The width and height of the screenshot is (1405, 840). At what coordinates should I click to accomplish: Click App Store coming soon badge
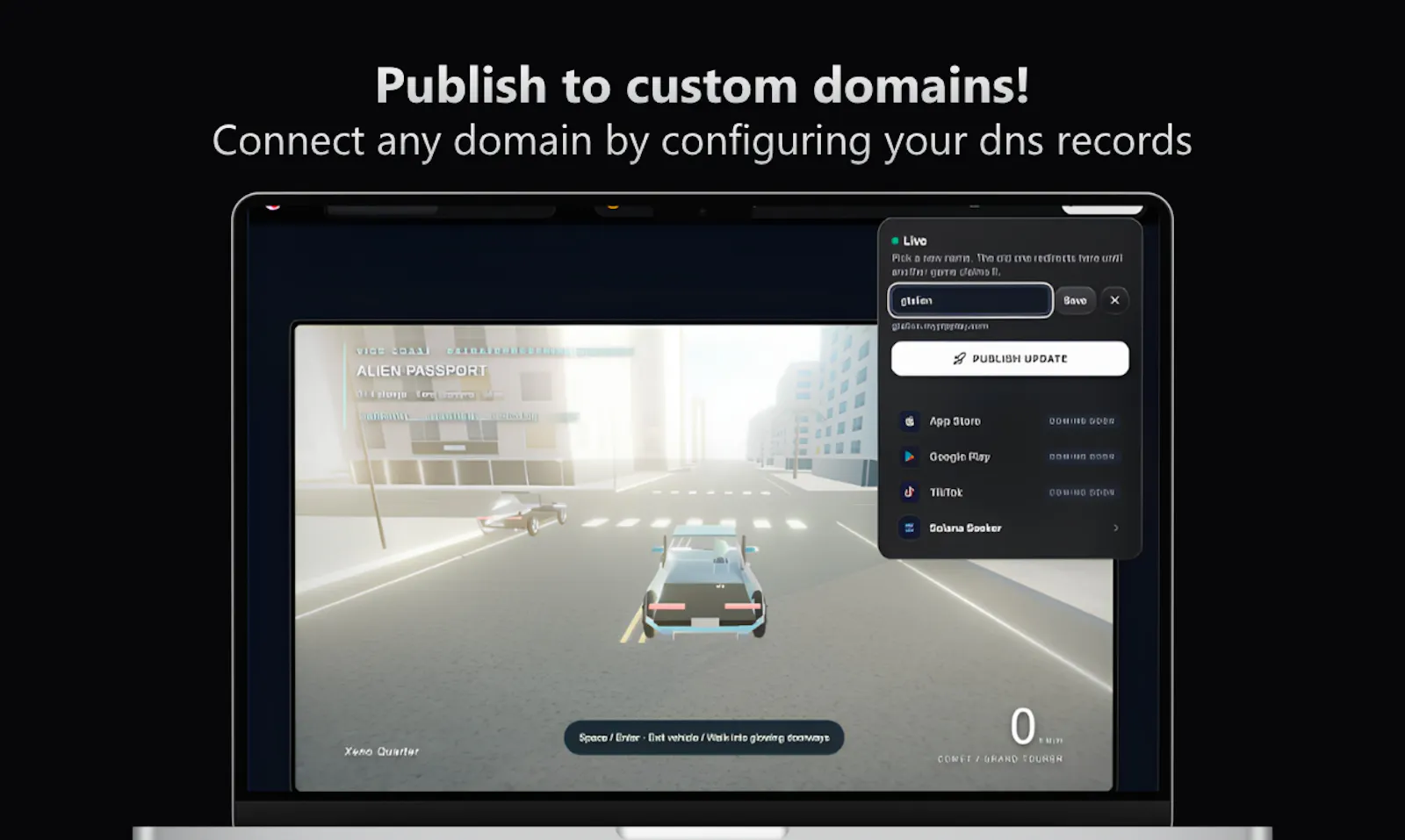tap(1082, 421)
